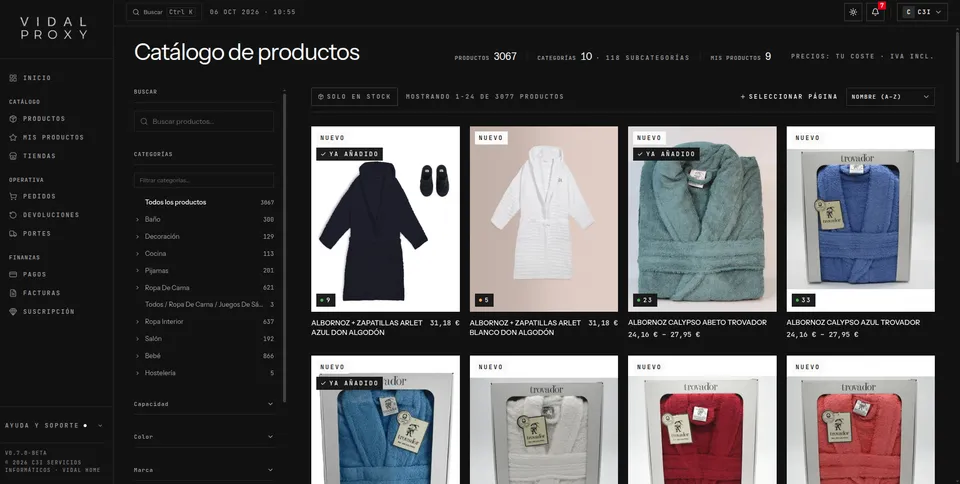This screenshot has width=960, height=484.
Task: Click the Pedidos cart icon
Action: 13,196
